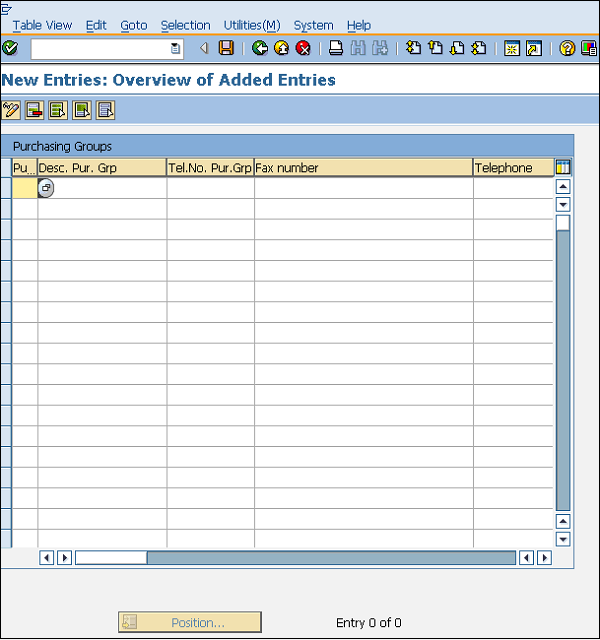Open the Utilities(M) menu
600x640 pixels.
pyautogui.click(x=252, y=25)
